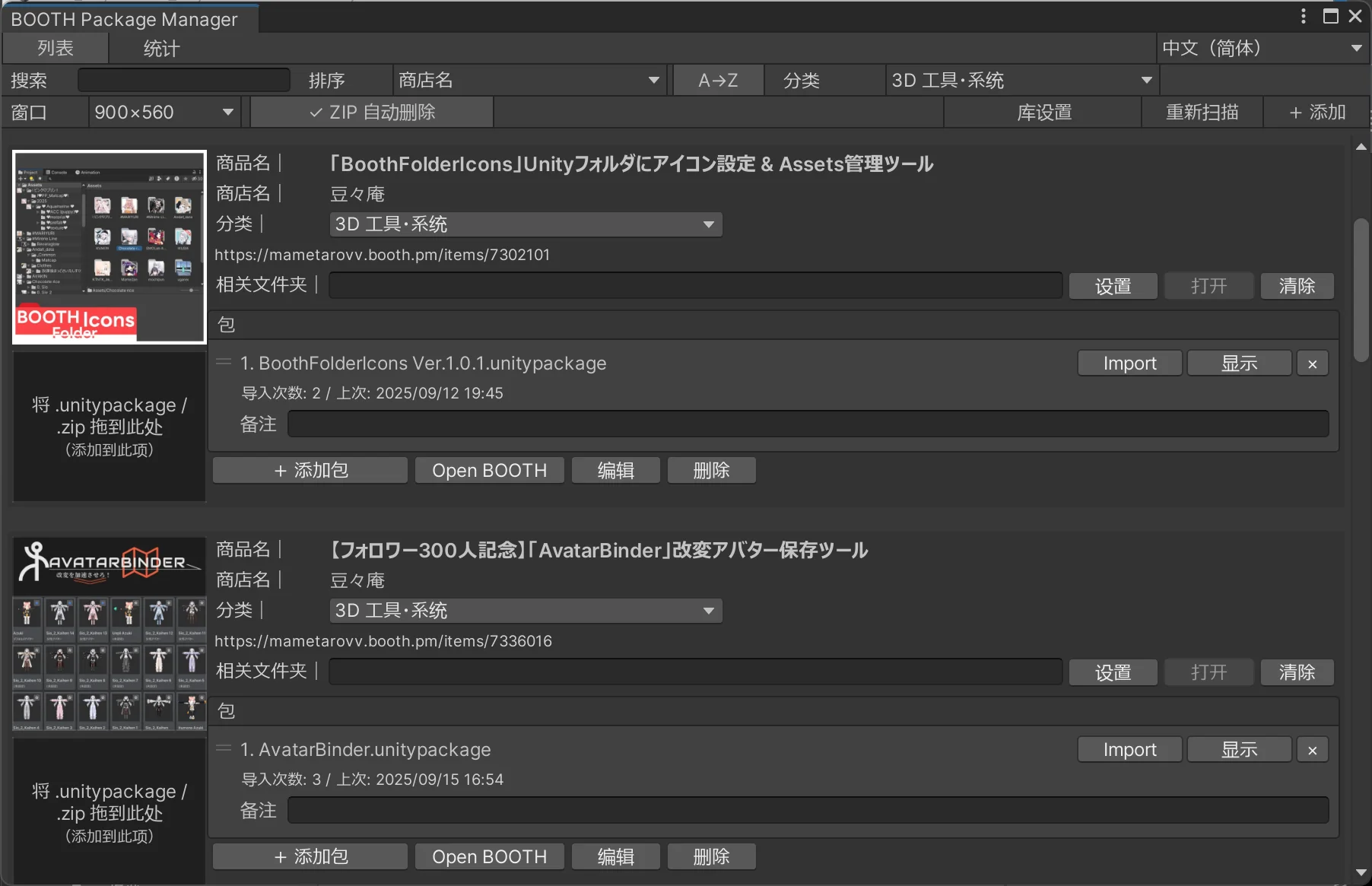Click the A→Z sort order button
1372x886 pixels.
click(717, 79)
